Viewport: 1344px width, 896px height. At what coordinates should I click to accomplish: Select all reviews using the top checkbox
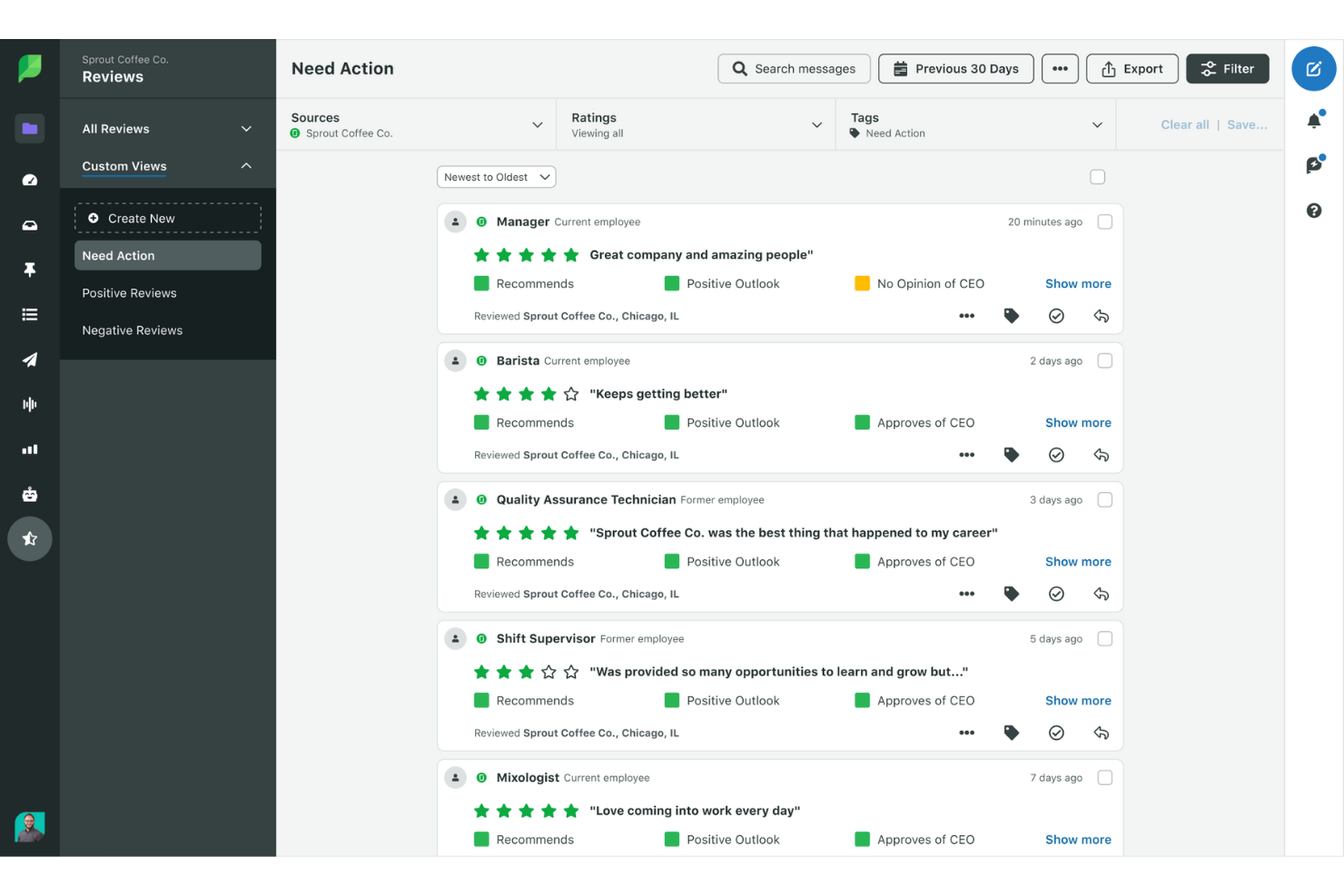[1097, 176]
